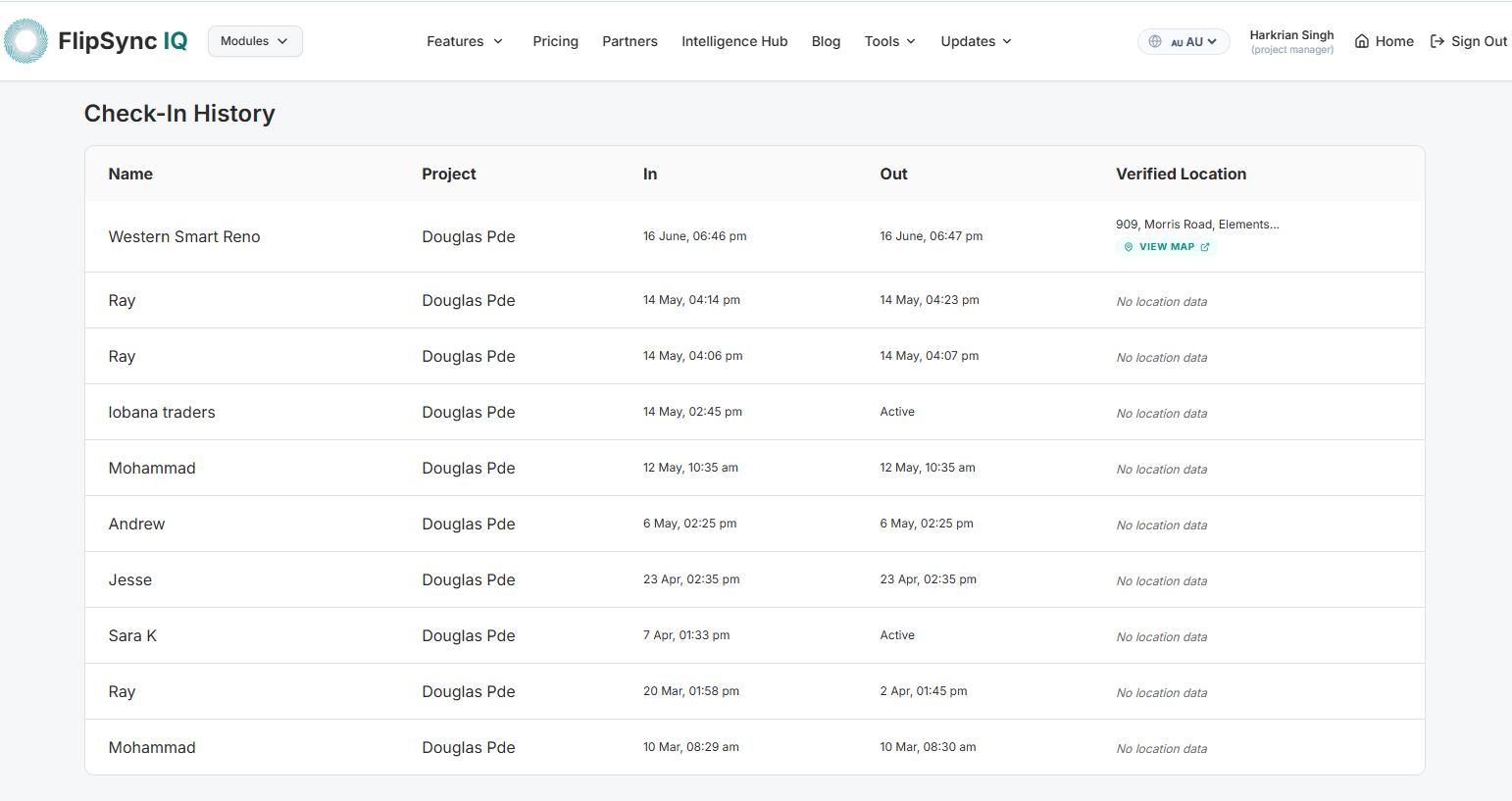Image resolution: width=1512 pixels, height=801 pixels.
Task: Click the 20 Mar, 01:58 pm check-in time
Action: pyautogui.click(x=690, y=691)
